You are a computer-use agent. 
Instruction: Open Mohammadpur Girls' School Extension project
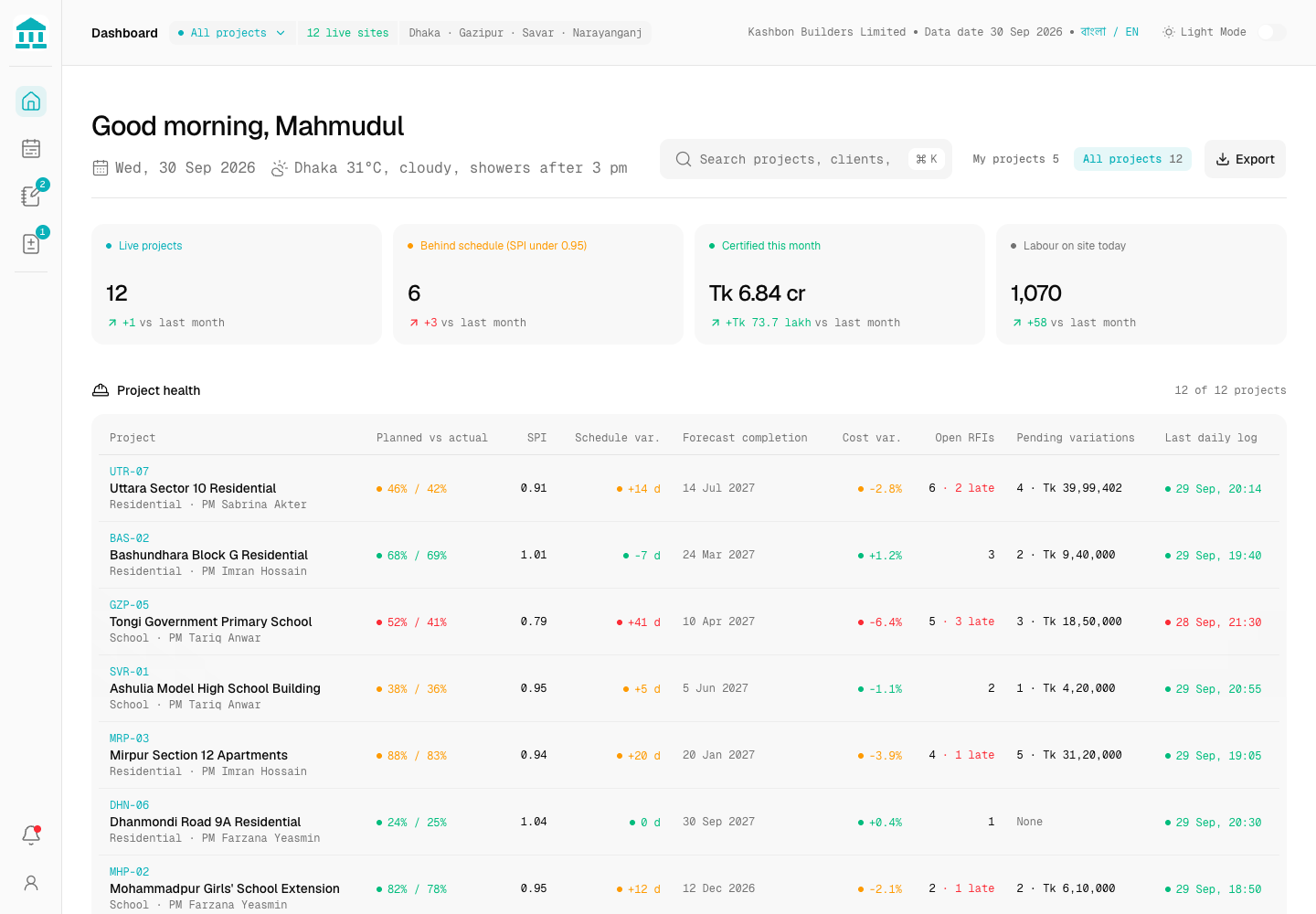(x=225, y=888)
